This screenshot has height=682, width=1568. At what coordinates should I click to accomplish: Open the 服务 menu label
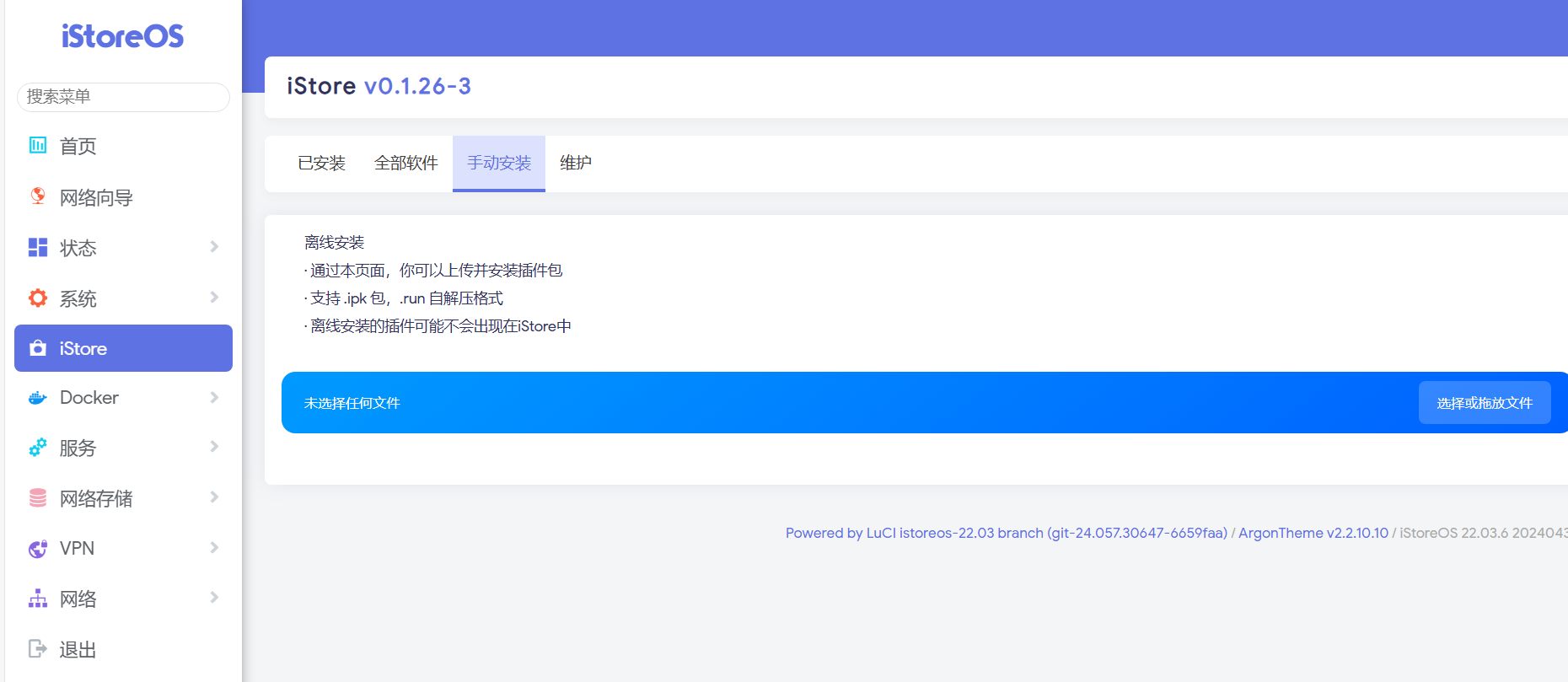(x=78, y=448)
